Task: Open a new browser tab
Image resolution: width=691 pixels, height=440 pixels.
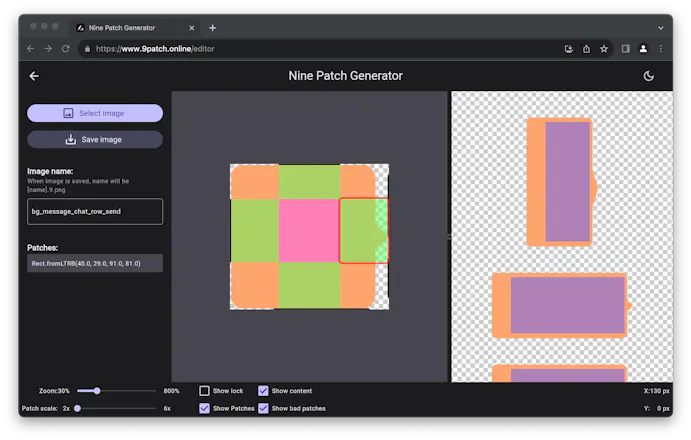Action: click(x=212, y=28)
